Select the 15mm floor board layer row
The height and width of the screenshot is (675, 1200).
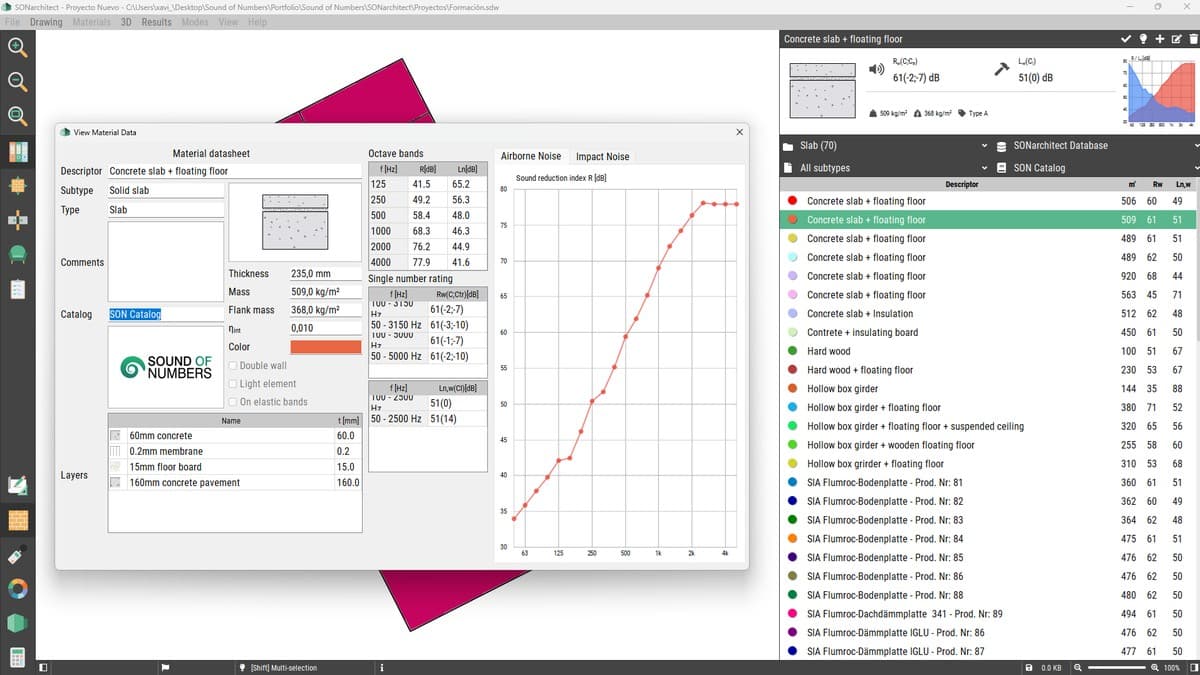[x=234, y=467]
